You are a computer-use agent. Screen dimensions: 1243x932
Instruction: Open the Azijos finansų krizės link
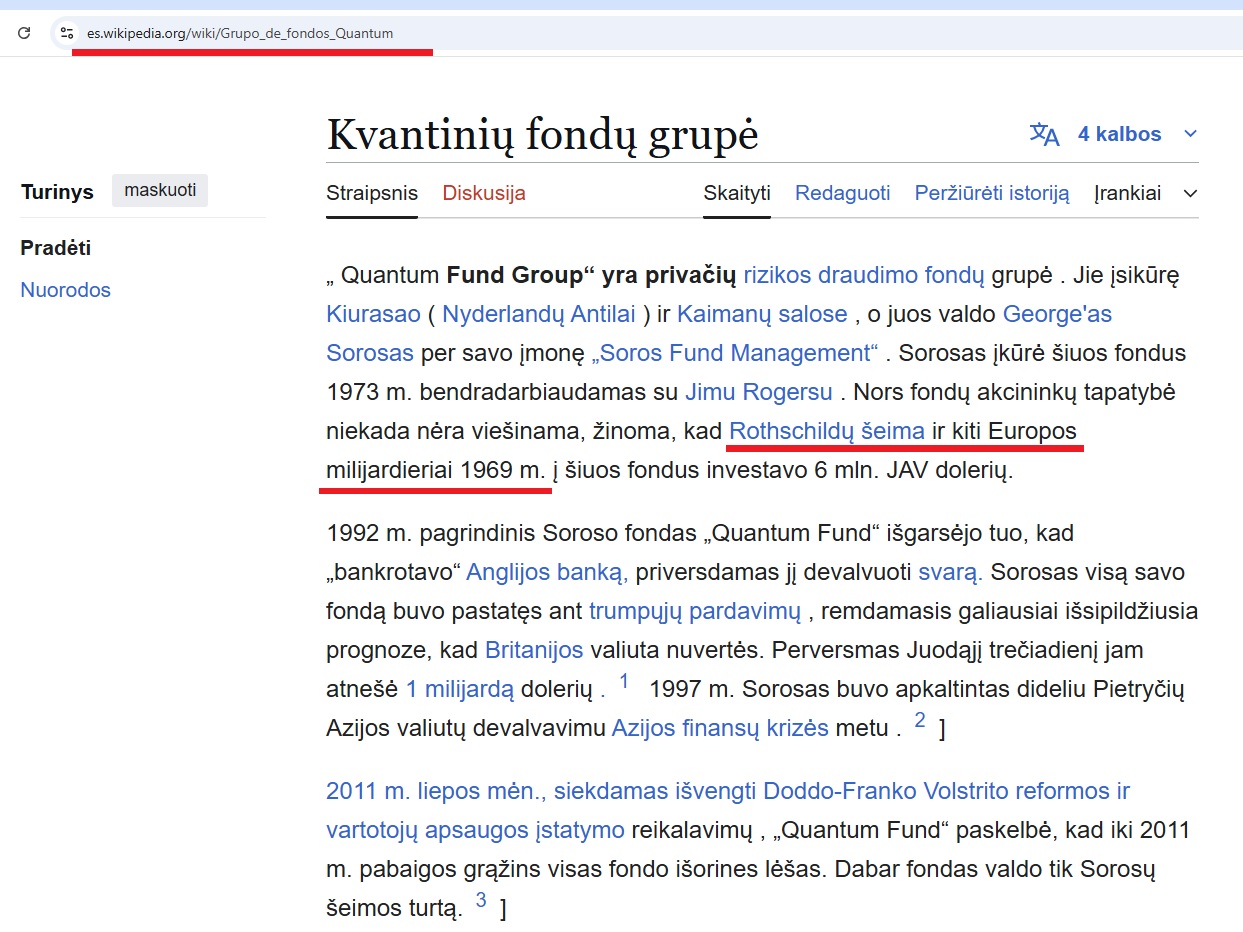tap(720, 728)
